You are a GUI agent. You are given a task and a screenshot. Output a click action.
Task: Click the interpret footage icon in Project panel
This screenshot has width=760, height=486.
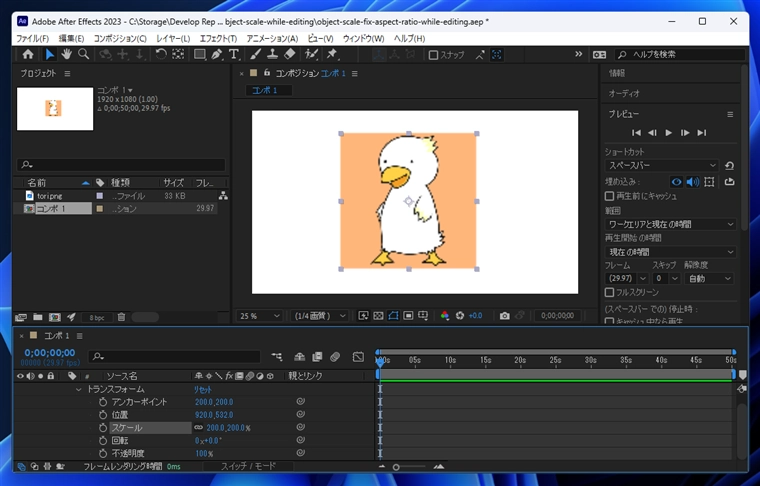(x=20, y=317)
